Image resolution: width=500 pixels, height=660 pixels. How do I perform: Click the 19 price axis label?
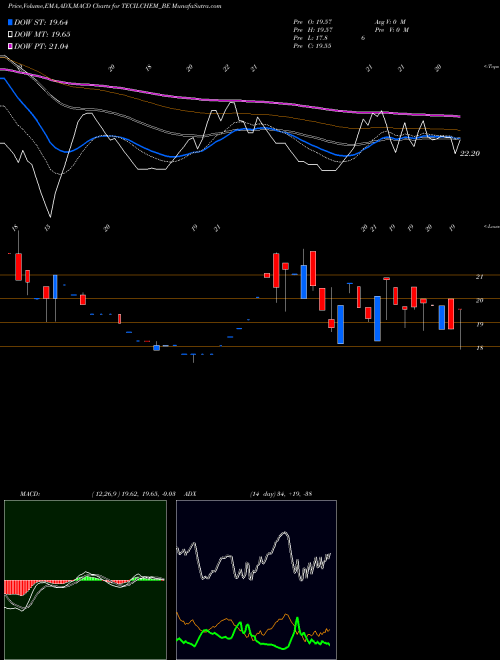coord(479,325)
